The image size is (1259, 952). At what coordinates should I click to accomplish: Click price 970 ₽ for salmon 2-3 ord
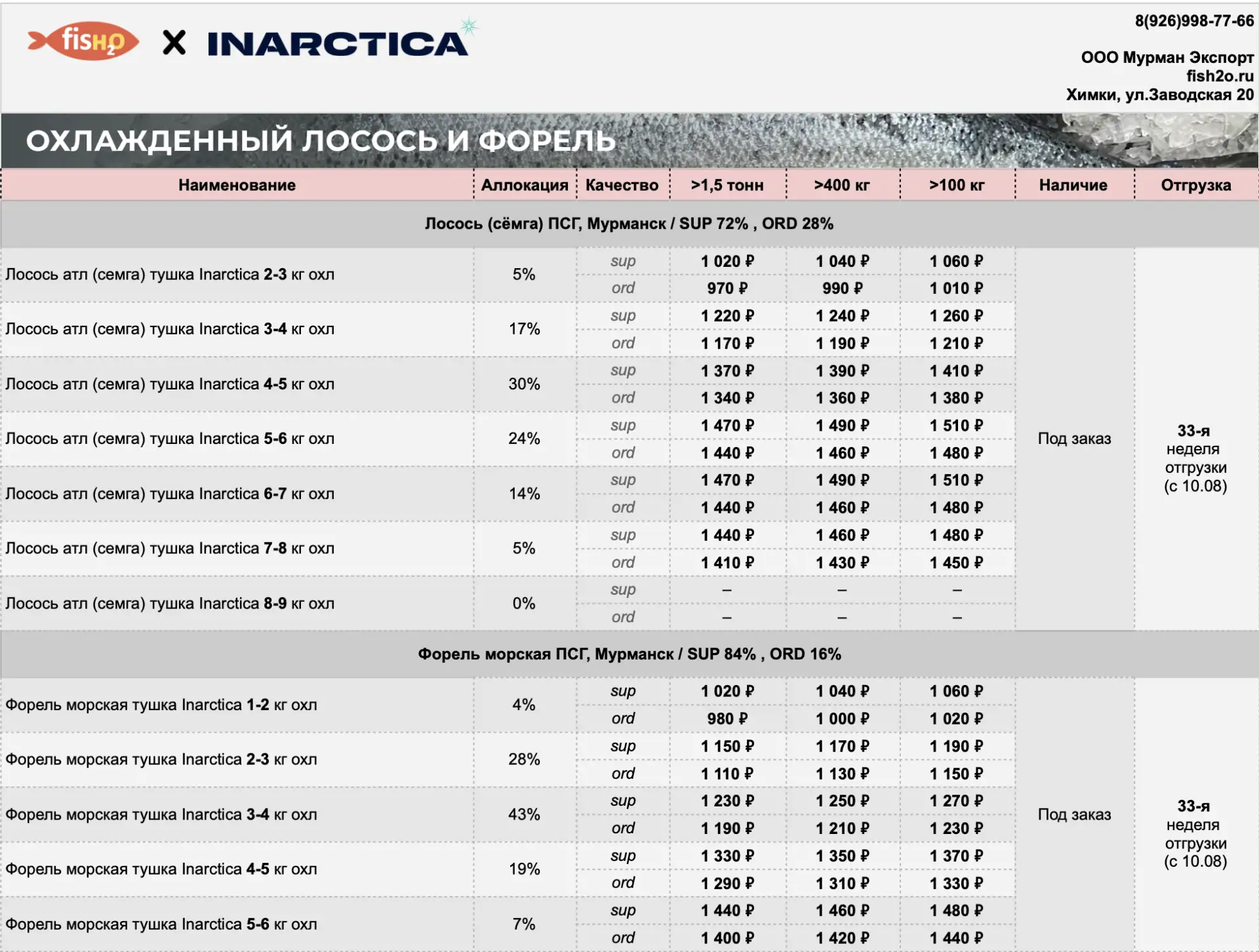click(727, 288)
